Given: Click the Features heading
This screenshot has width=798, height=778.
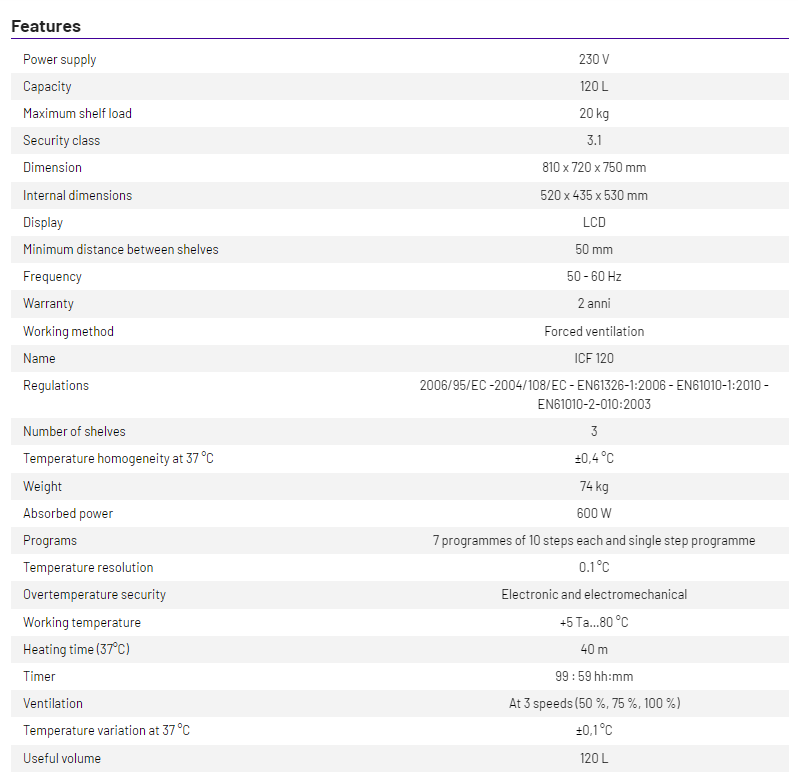Looking at the screenshot, I should [x=46, y=26].
